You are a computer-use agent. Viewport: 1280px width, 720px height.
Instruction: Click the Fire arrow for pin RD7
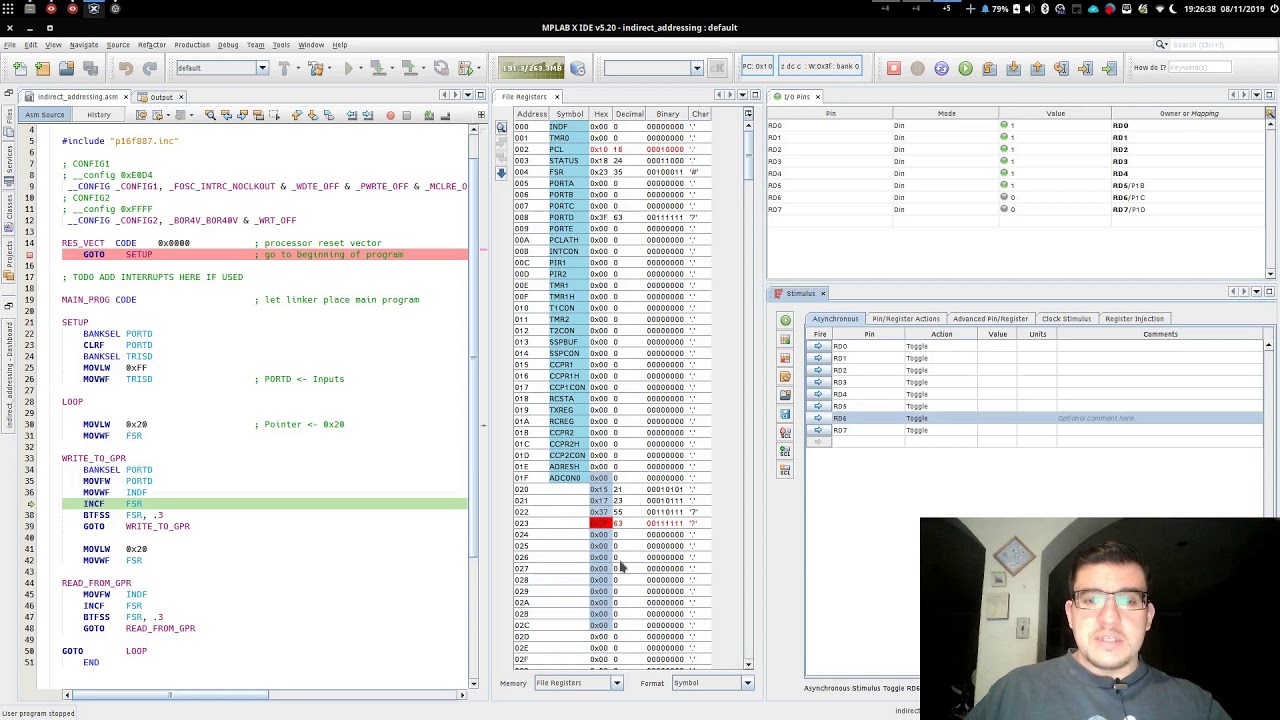(x=818, y=430)
